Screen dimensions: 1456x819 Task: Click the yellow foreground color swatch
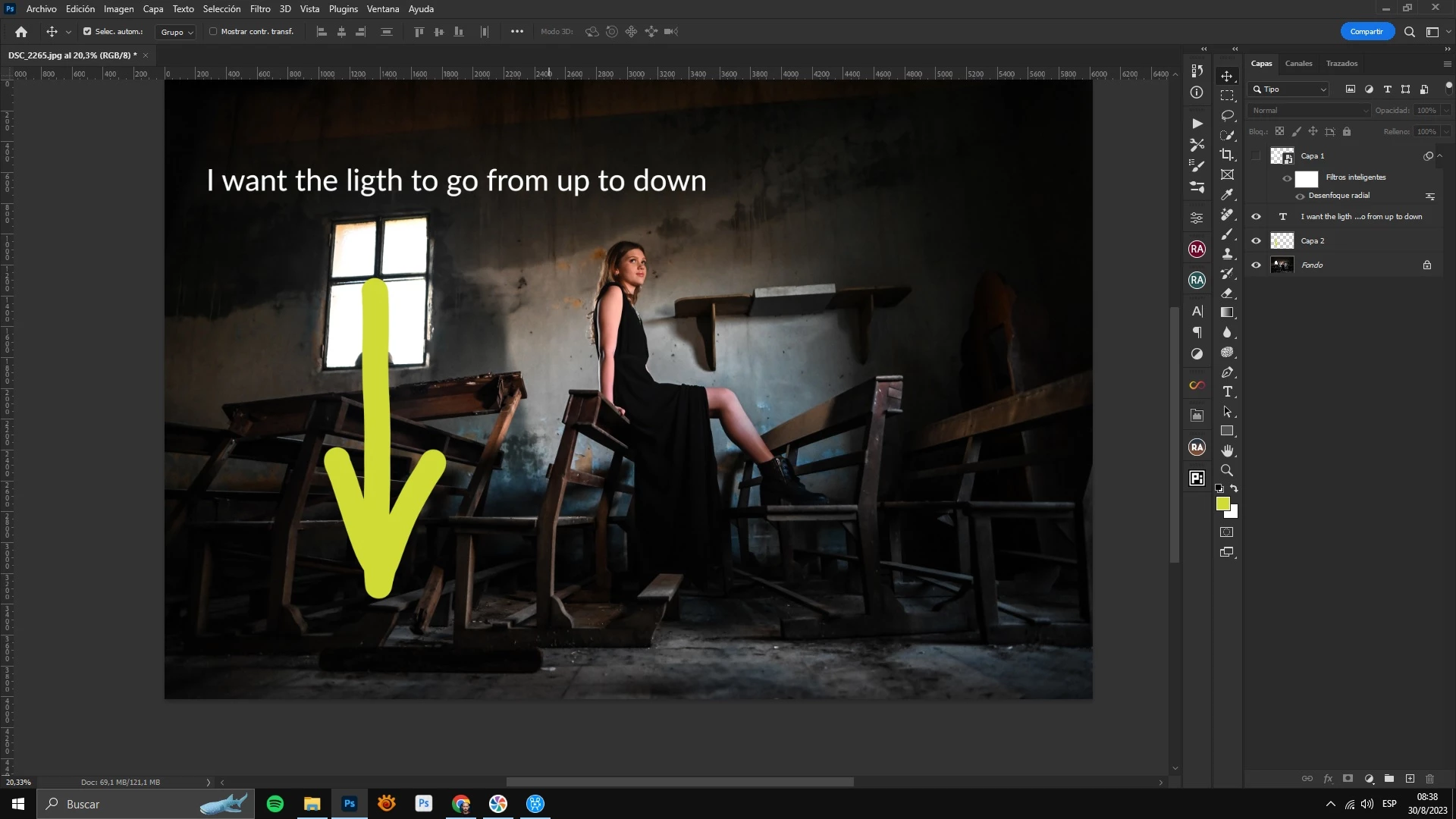[x=1222, y=504]
